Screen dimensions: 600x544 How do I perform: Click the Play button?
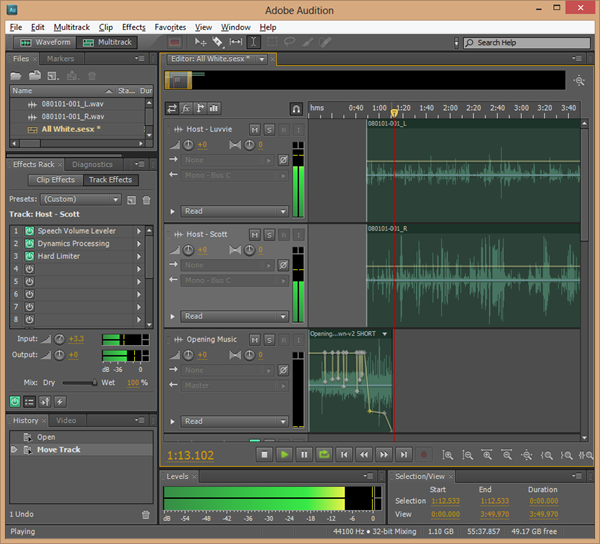tap(284, 454)
